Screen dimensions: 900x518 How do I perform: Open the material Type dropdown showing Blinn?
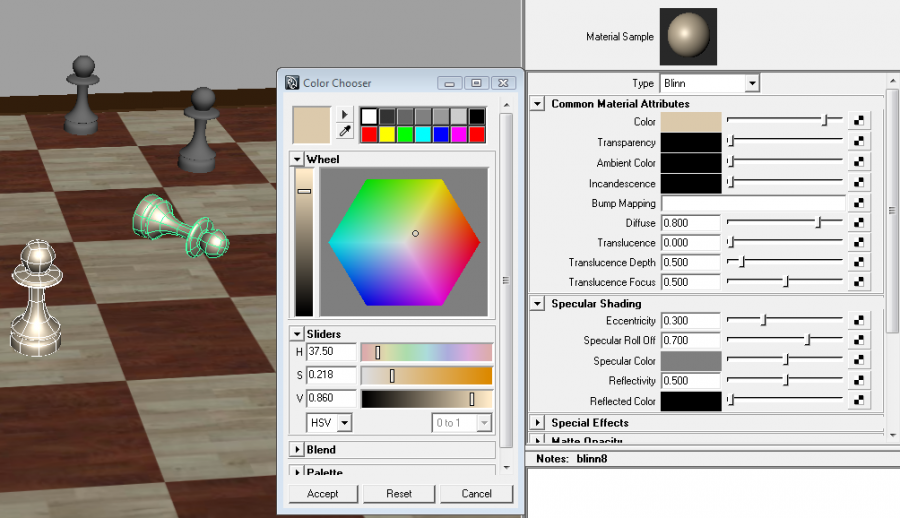tap(708, 84)
